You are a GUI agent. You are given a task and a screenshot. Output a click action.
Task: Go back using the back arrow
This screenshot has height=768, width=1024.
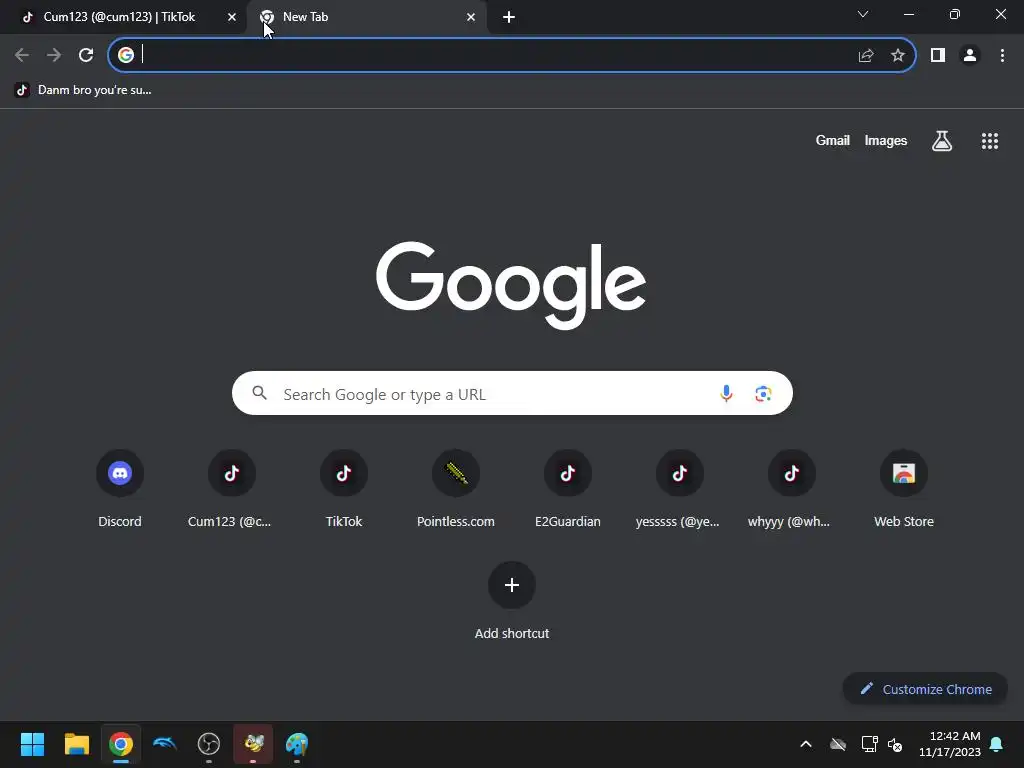22,56
